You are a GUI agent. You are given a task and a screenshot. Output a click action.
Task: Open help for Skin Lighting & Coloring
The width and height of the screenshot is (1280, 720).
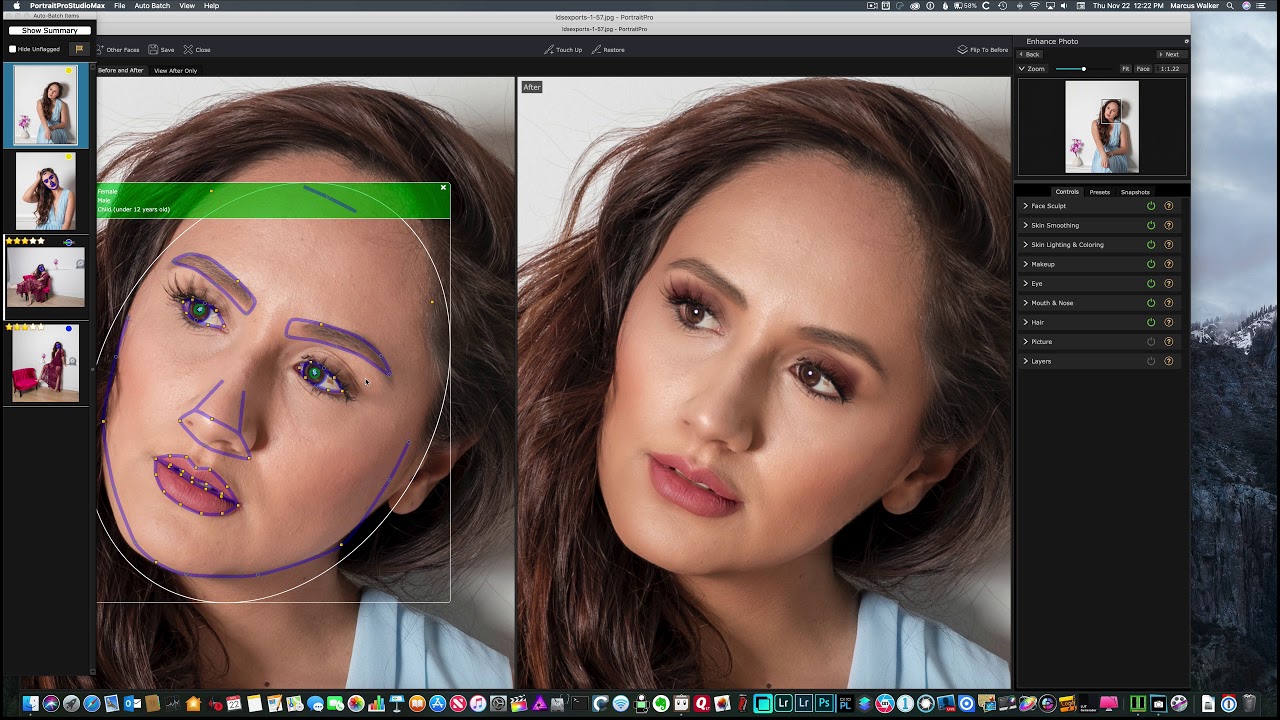pyautogui.click(x=1168, y=244)
